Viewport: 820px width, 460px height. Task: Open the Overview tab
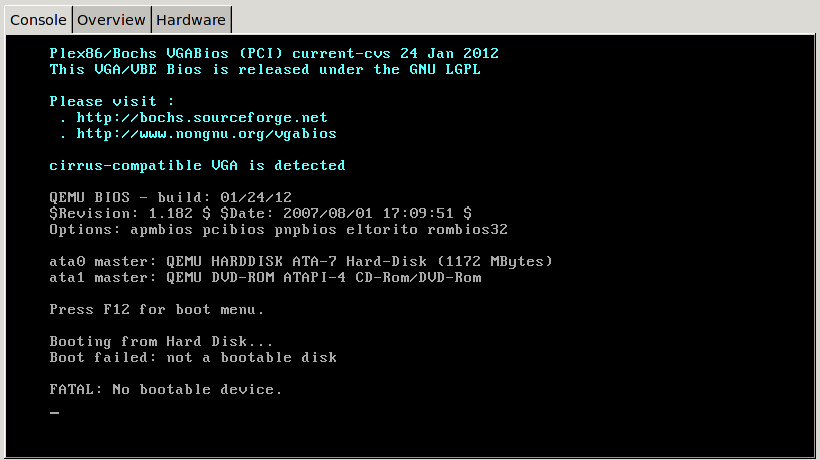point(112,19)
